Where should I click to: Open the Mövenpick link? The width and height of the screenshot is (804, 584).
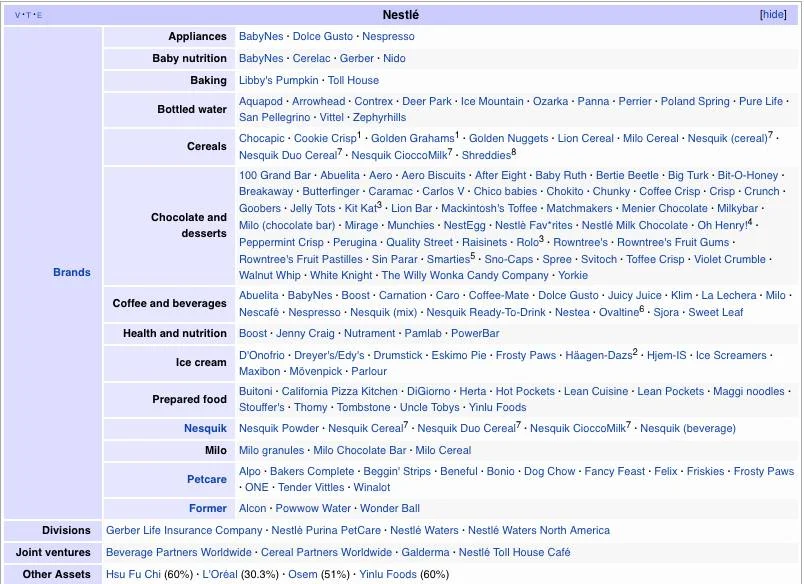(x=316, y=371)
